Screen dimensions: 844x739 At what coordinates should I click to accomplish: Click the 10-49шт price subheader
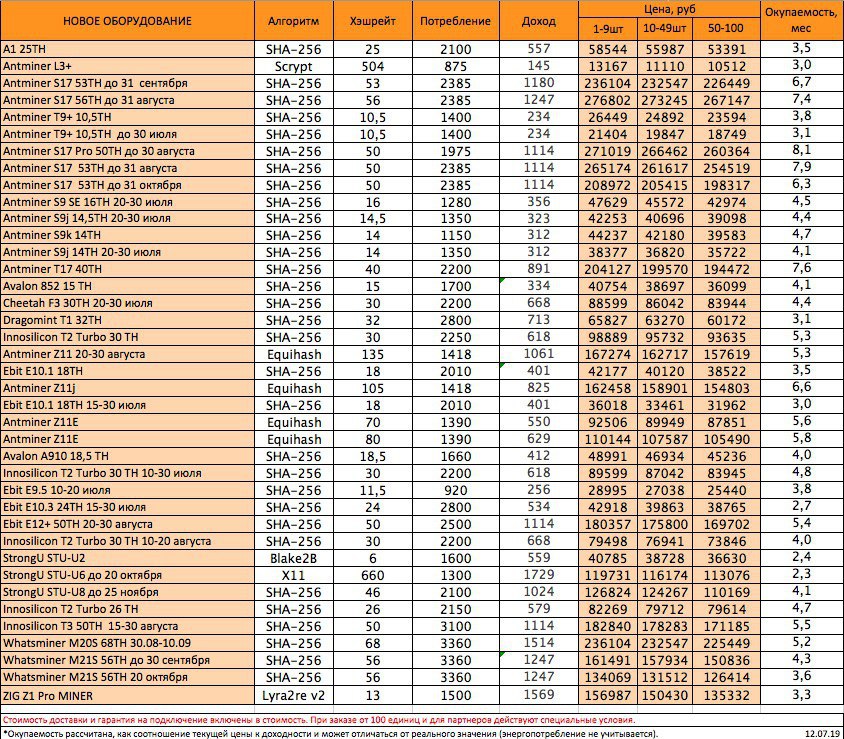pos(664,29)
